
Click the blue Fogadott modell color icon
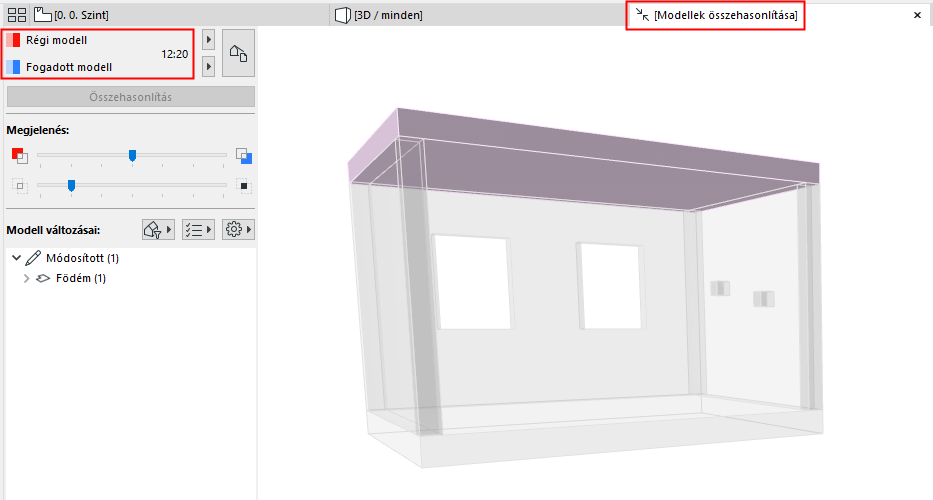pyautogui.click(x=13, y=67)
